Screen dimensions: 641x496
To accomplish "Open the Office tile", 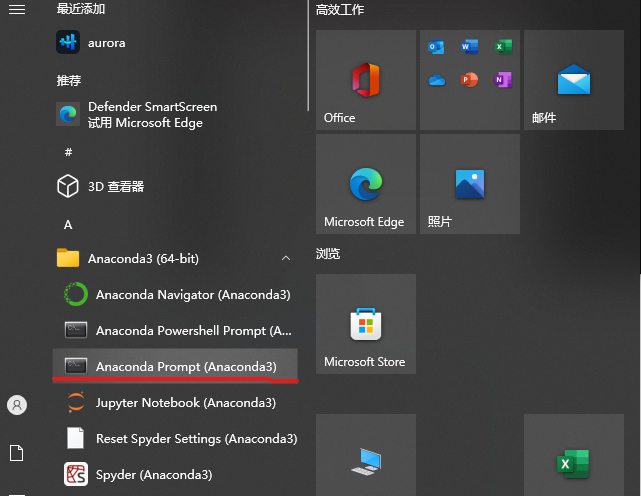I will [x=366, y=80].
